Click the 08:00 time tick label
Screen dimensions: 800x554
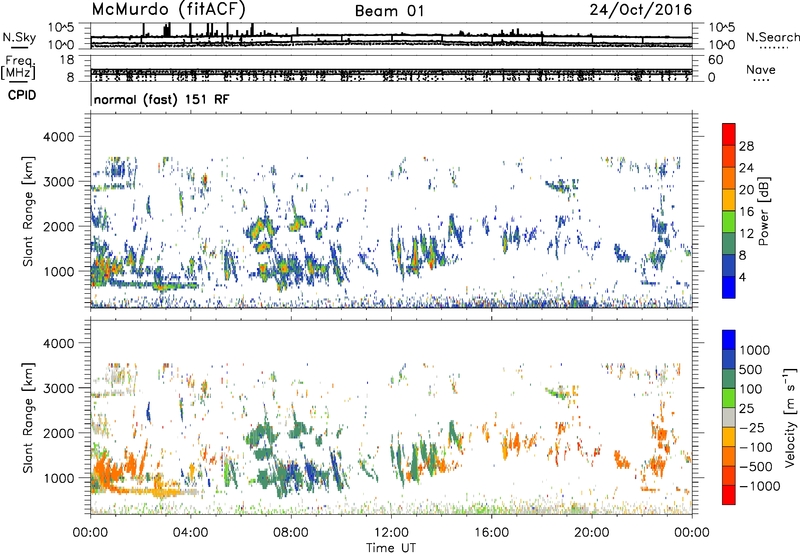pos(291,533)
